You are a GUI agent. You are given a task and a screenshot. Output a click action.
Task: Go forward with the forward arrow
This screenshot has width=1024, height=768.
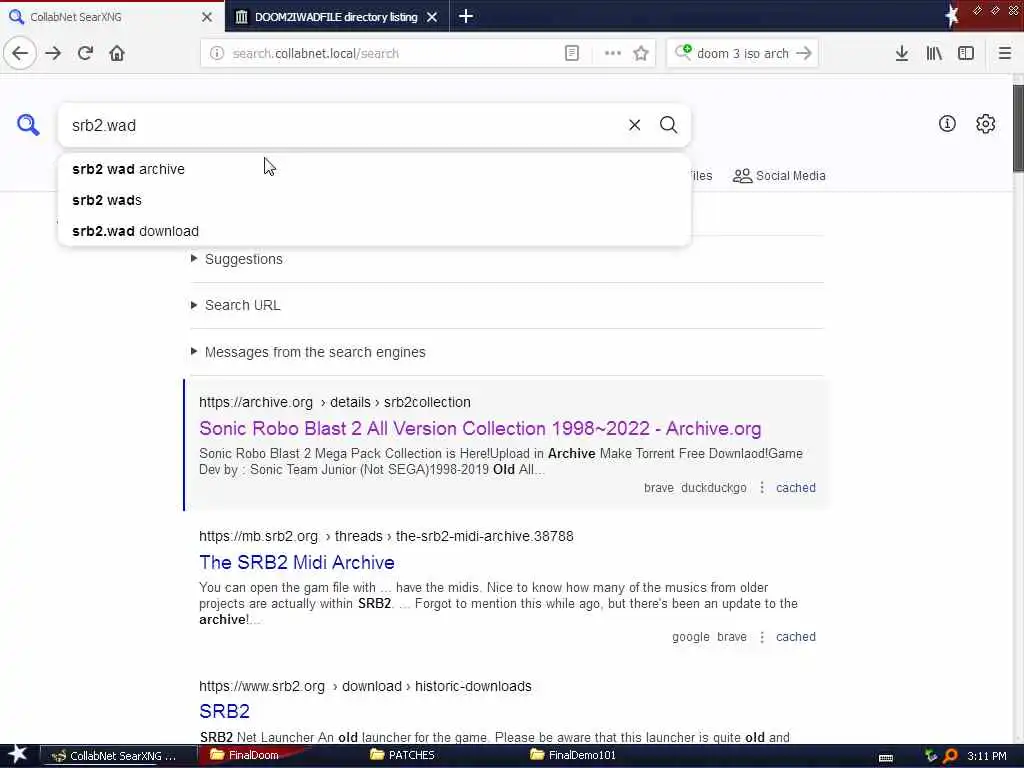(x=54, y=54)
